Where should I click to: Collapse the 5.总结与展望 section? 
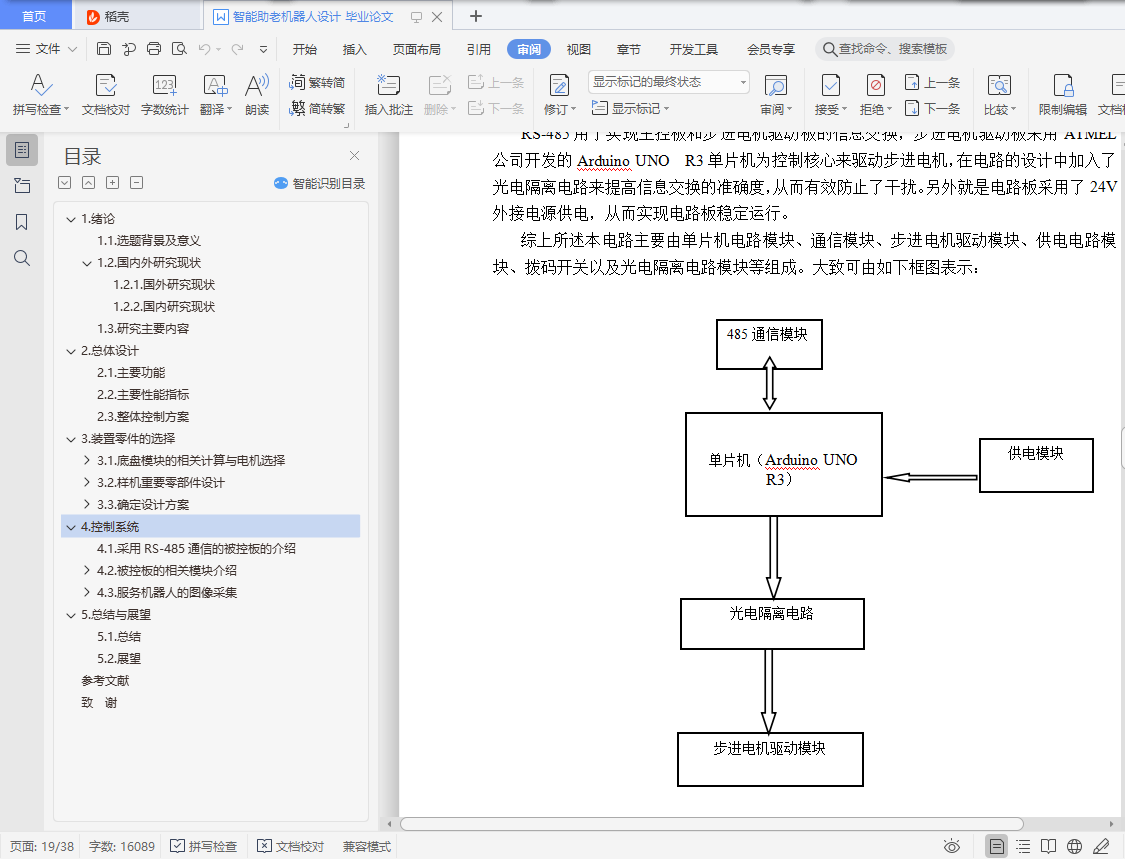click(70, 615)
